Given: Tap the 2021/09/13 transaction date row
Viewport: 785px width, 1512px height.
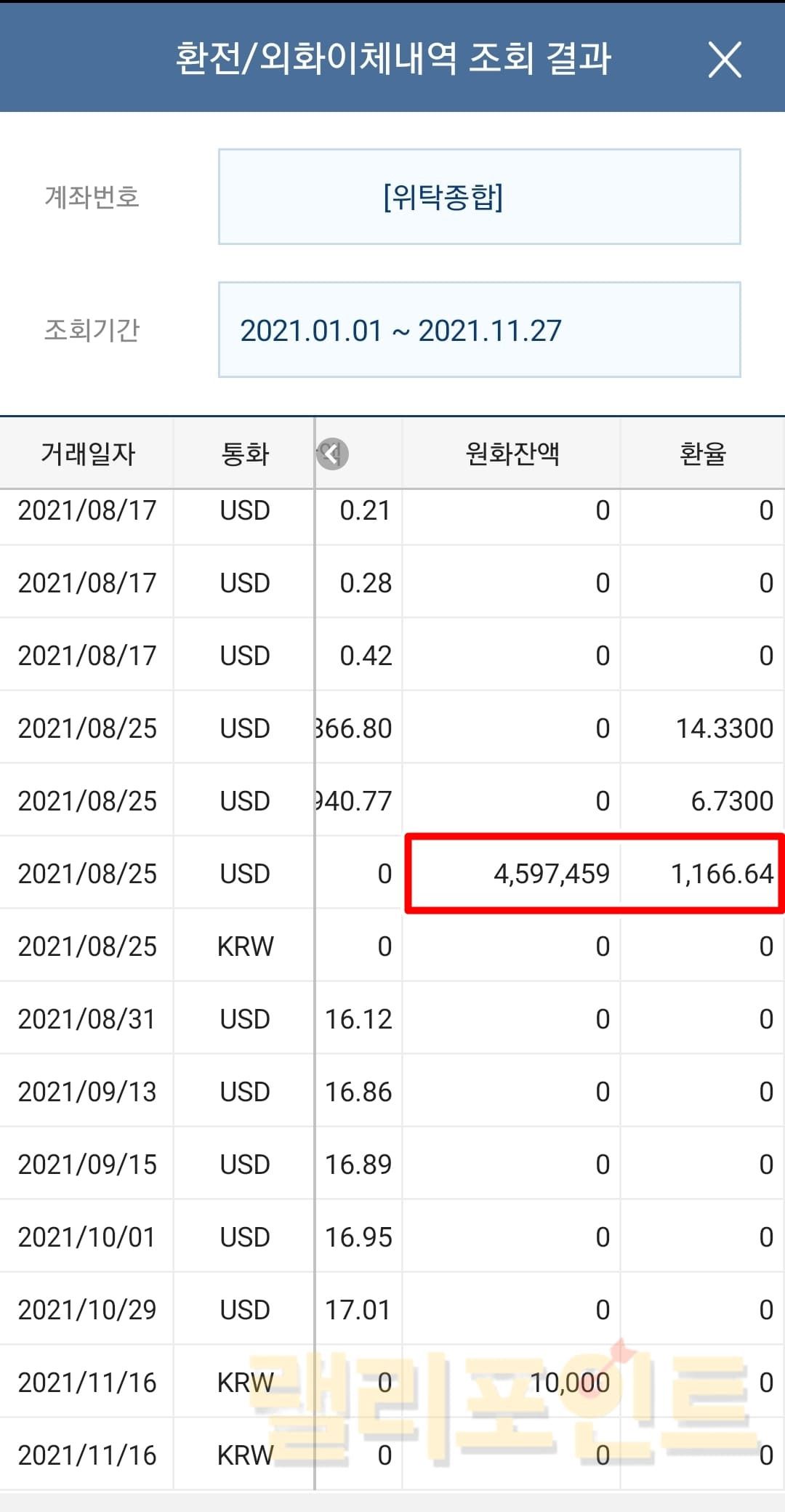Looking at the screenshot, I should [x=87, y=1092].
